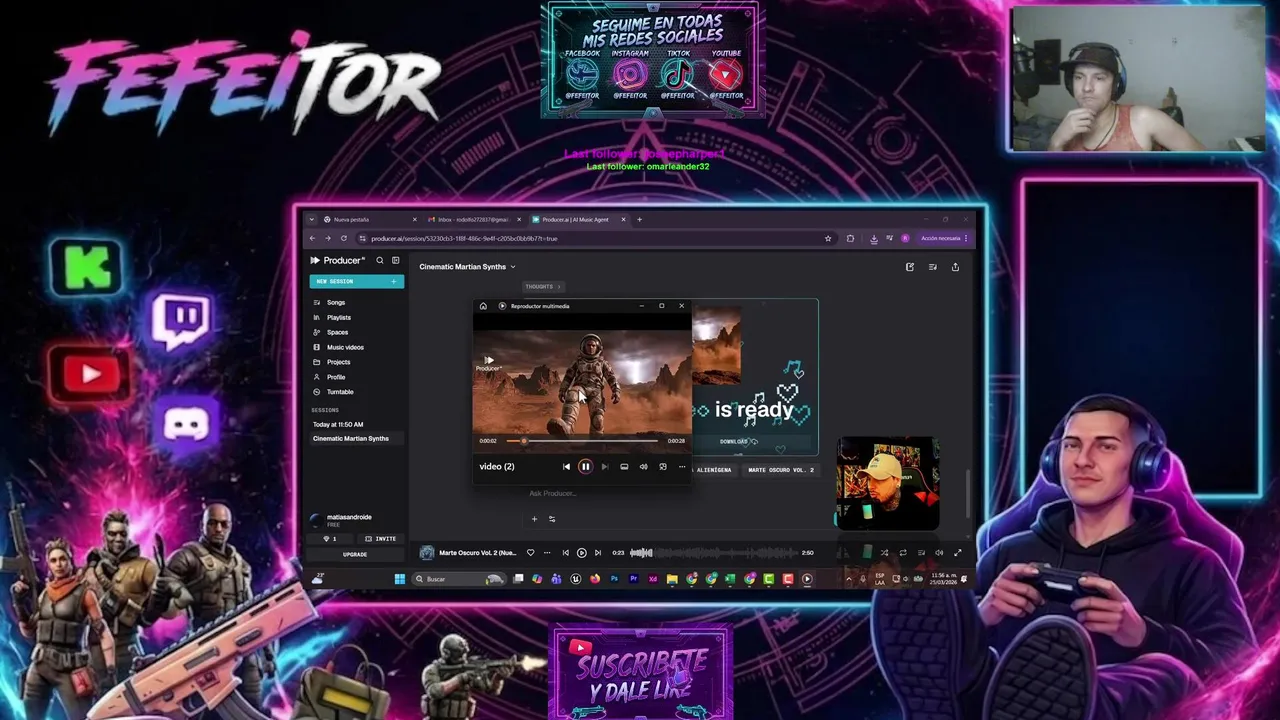
Task: Open the Windows Start menu
Action: coord(399,578)
